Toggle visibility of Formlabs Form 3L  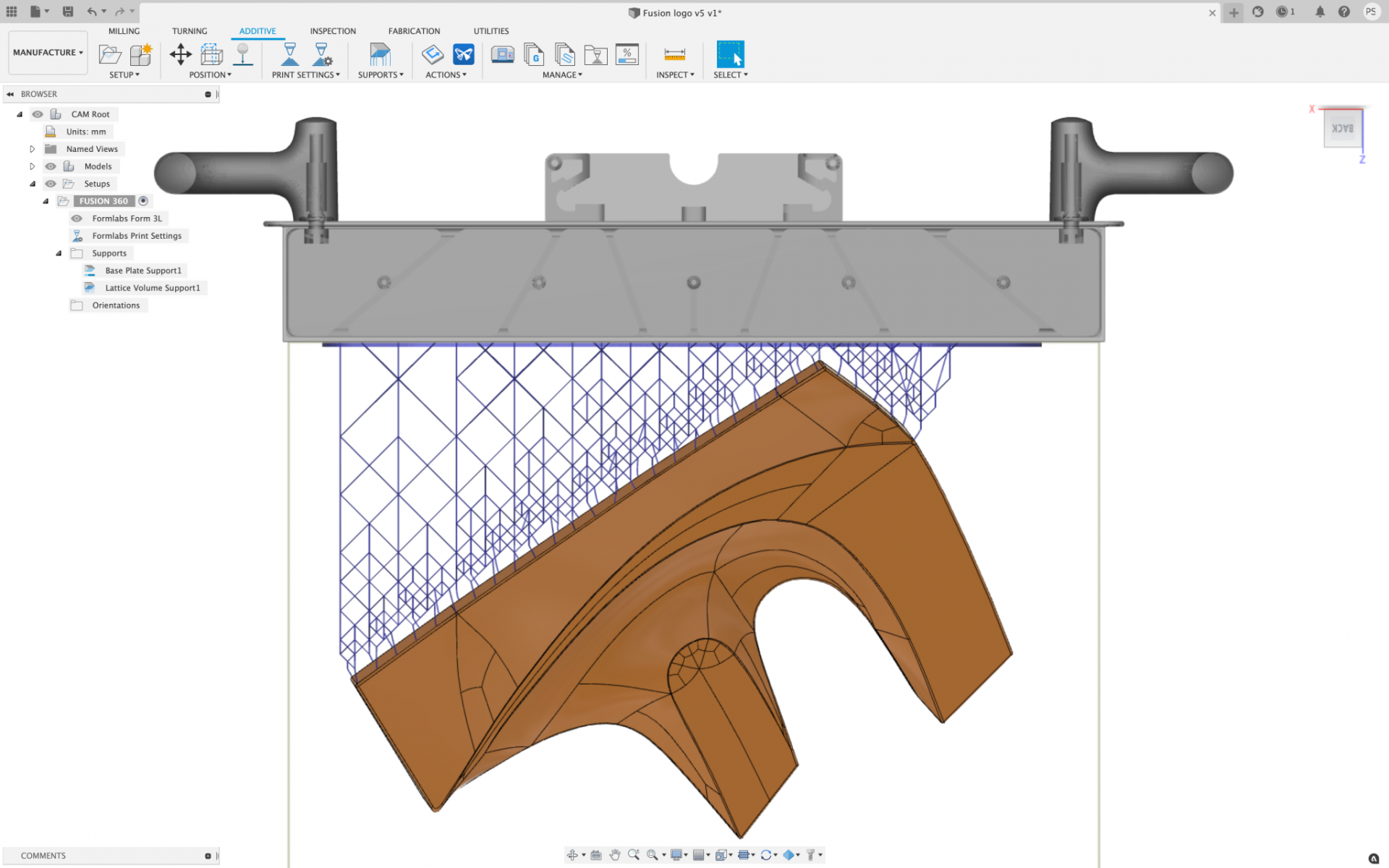pyautogui.click(x=77, y=218)
